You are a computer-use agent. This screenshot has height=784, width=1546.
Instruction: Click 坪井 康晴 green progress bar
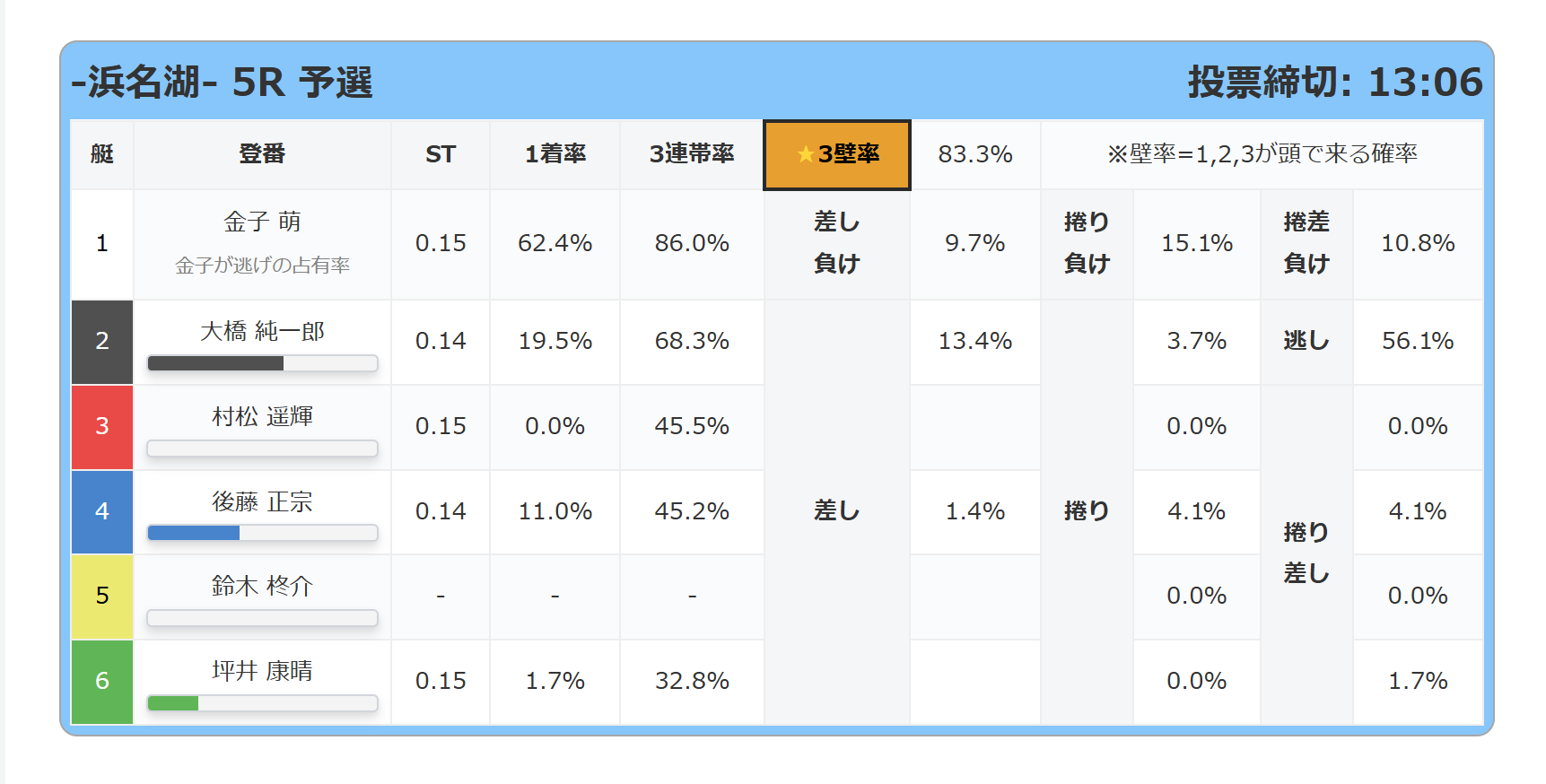click(262, 703)
